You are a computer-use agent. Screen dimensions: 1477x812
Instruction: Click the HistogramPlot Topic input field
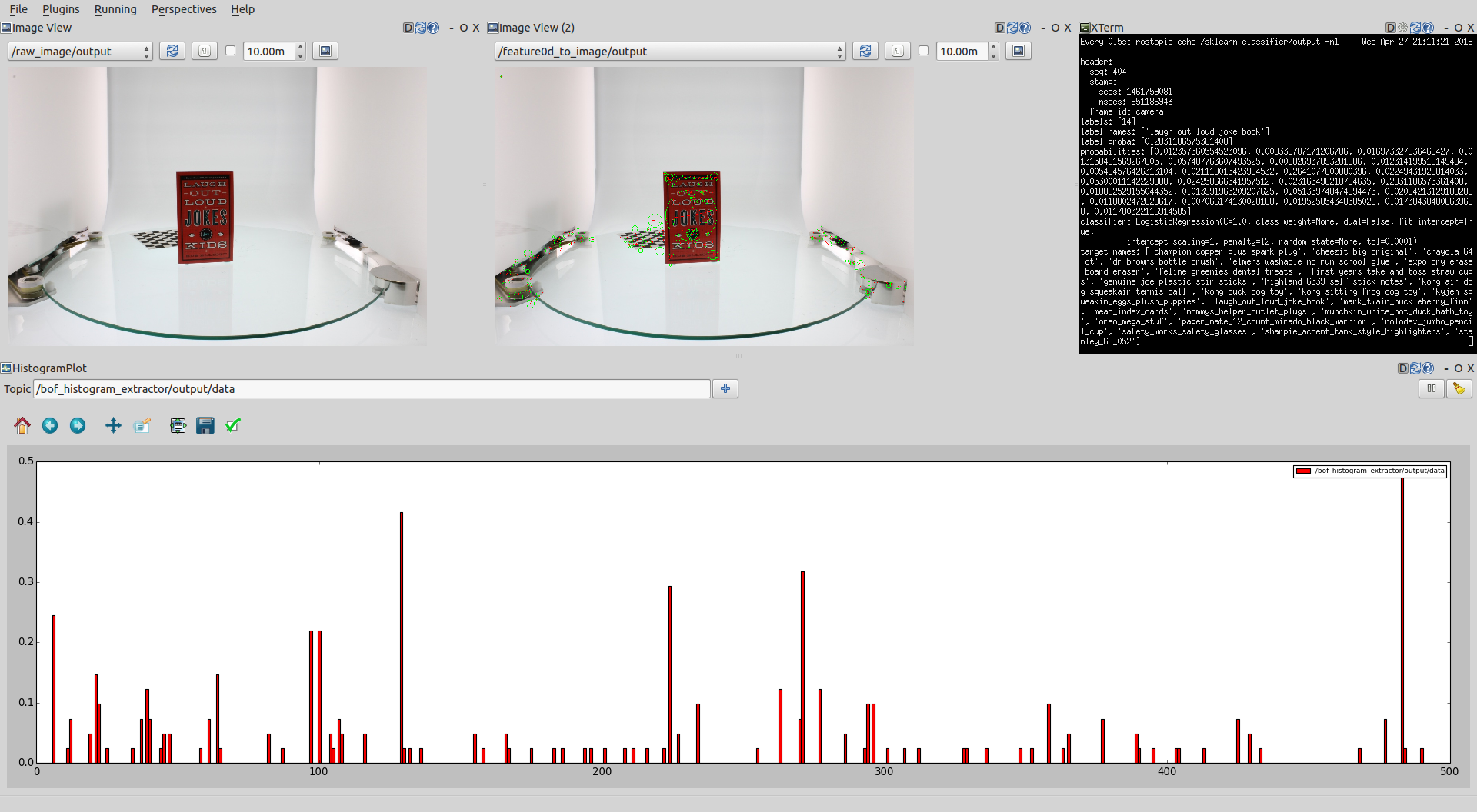click(372, 389)
